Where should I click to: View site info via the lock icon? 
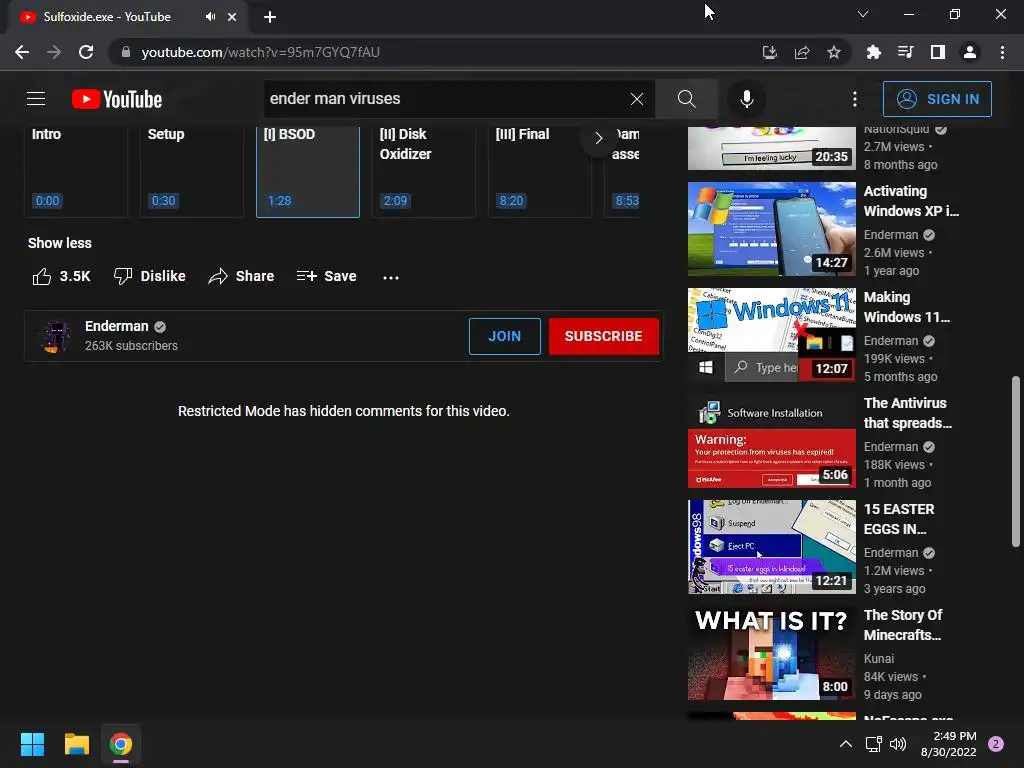pos(126,52)
